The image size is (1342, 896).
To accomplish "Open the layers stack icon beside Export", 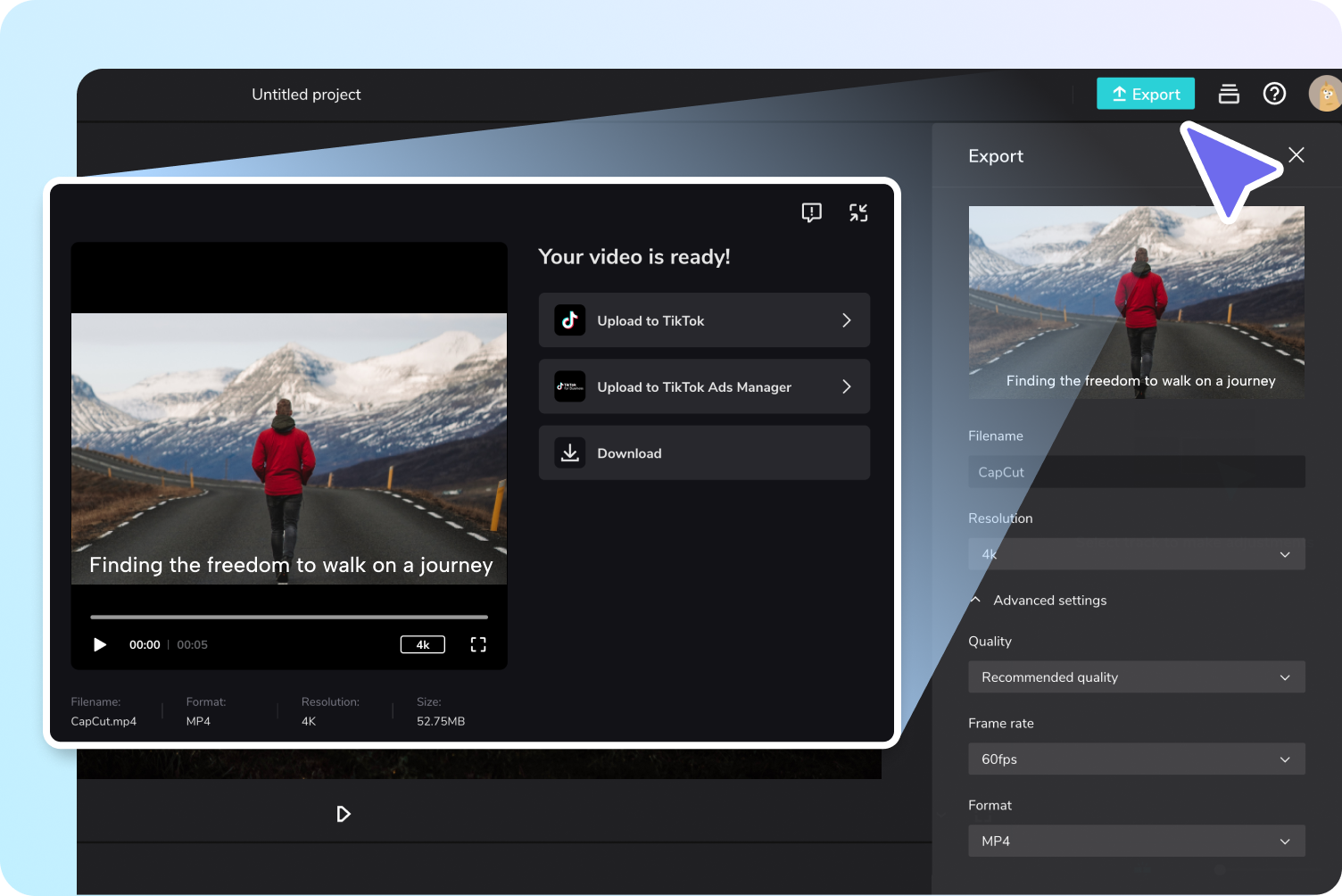I will (1229, 94).
